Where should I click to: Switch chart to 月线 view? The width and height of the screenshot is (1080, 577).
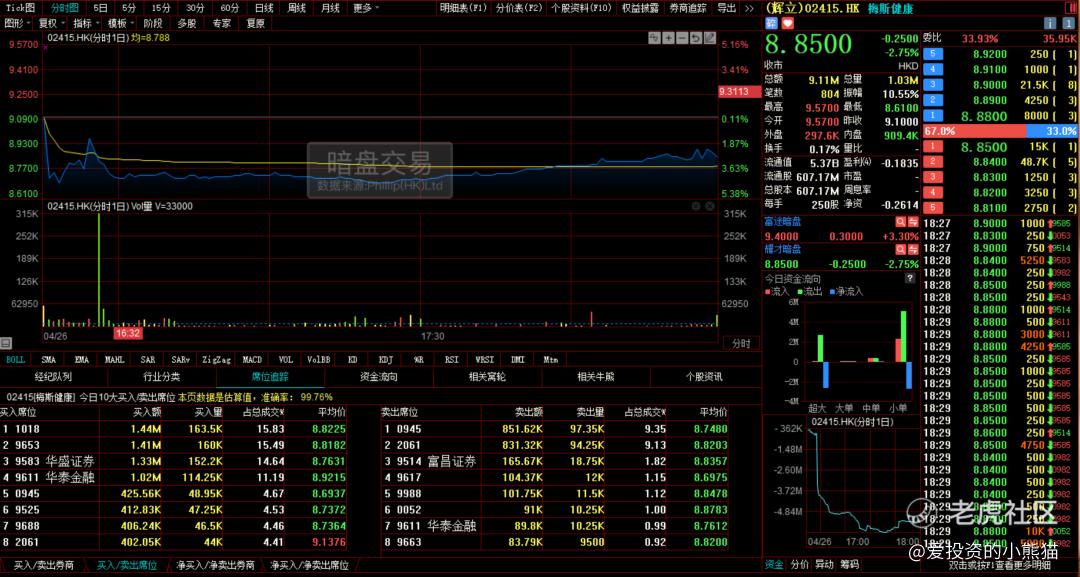(331, 8)
